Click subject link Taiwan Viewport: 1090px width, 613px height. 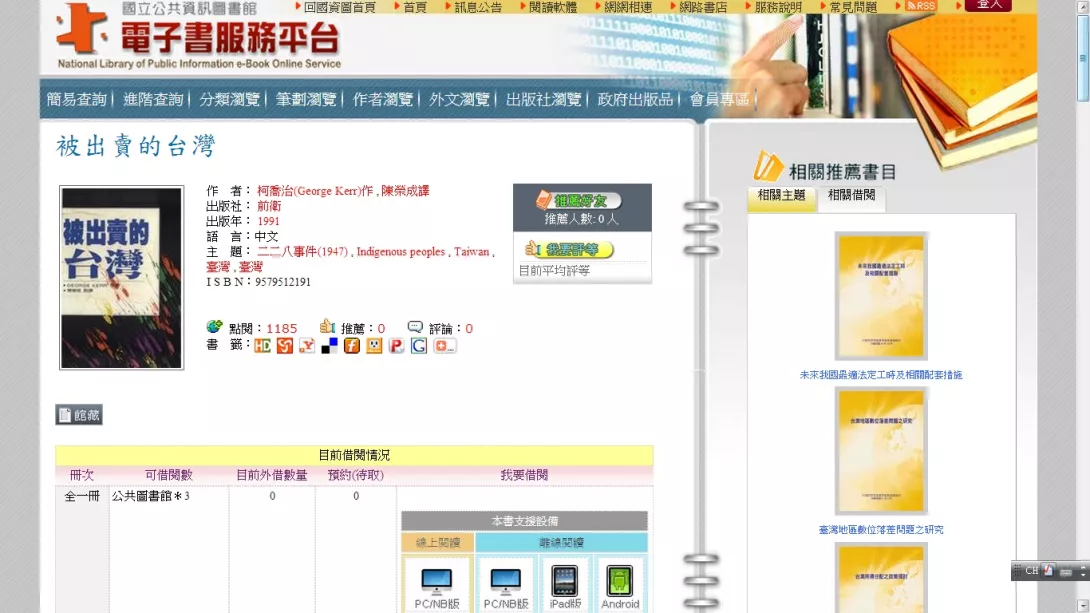coord(472,252)
